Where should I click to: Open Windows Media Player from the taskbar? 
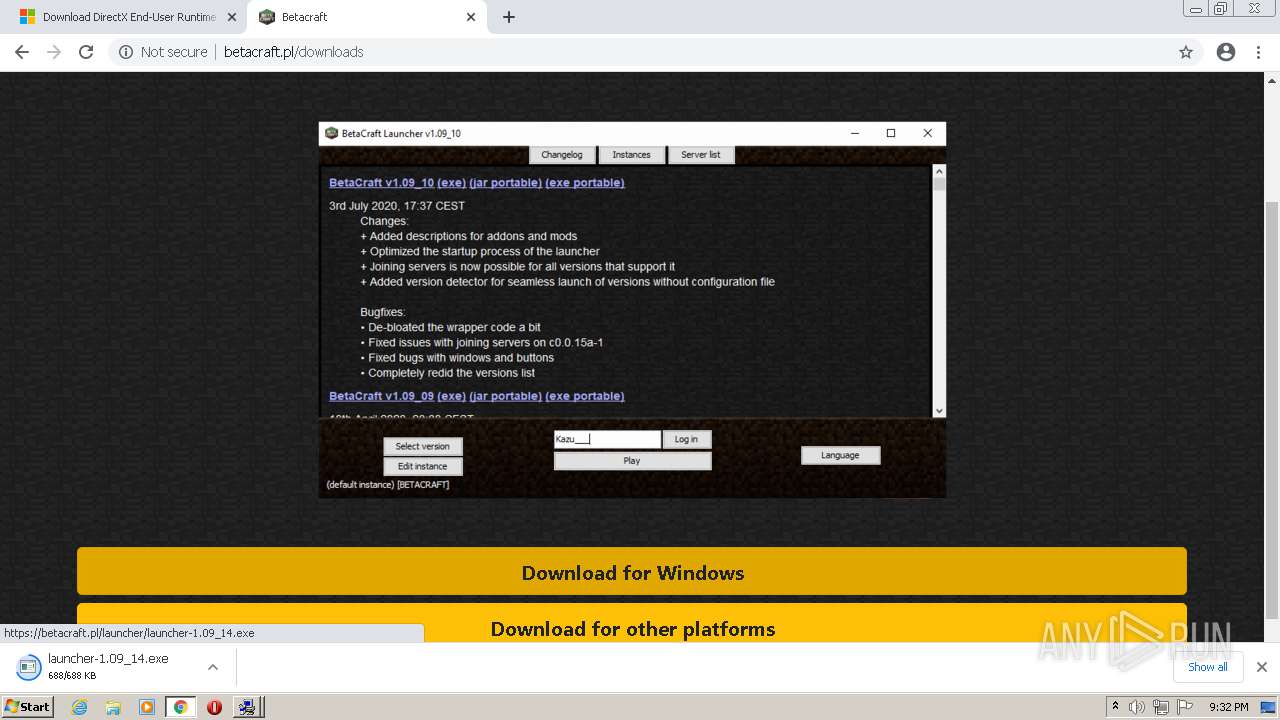point(147,707)
